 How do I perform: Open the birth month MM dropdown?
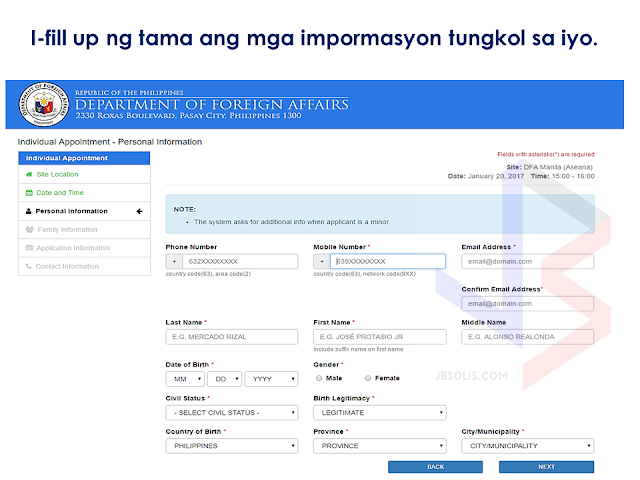(x=185, y=379)
